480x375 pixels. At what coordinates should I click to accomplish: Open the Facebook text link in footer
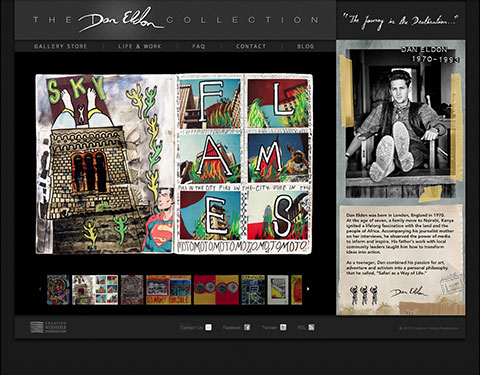[x=232, y=327]
